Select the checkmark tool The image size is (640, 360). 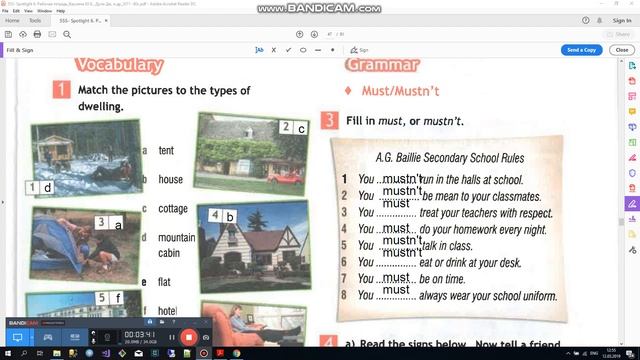coord(289,50)
